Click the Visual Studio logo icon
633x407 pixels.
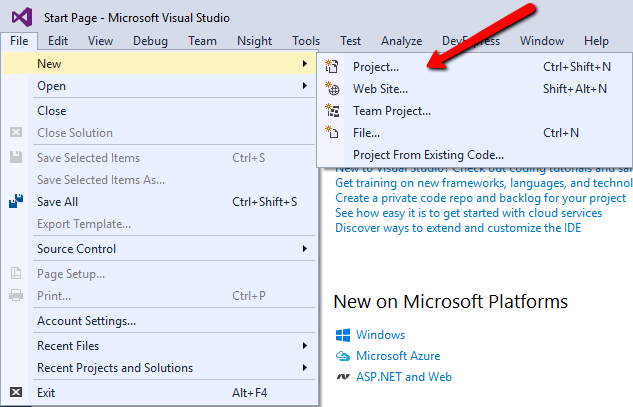22,17
